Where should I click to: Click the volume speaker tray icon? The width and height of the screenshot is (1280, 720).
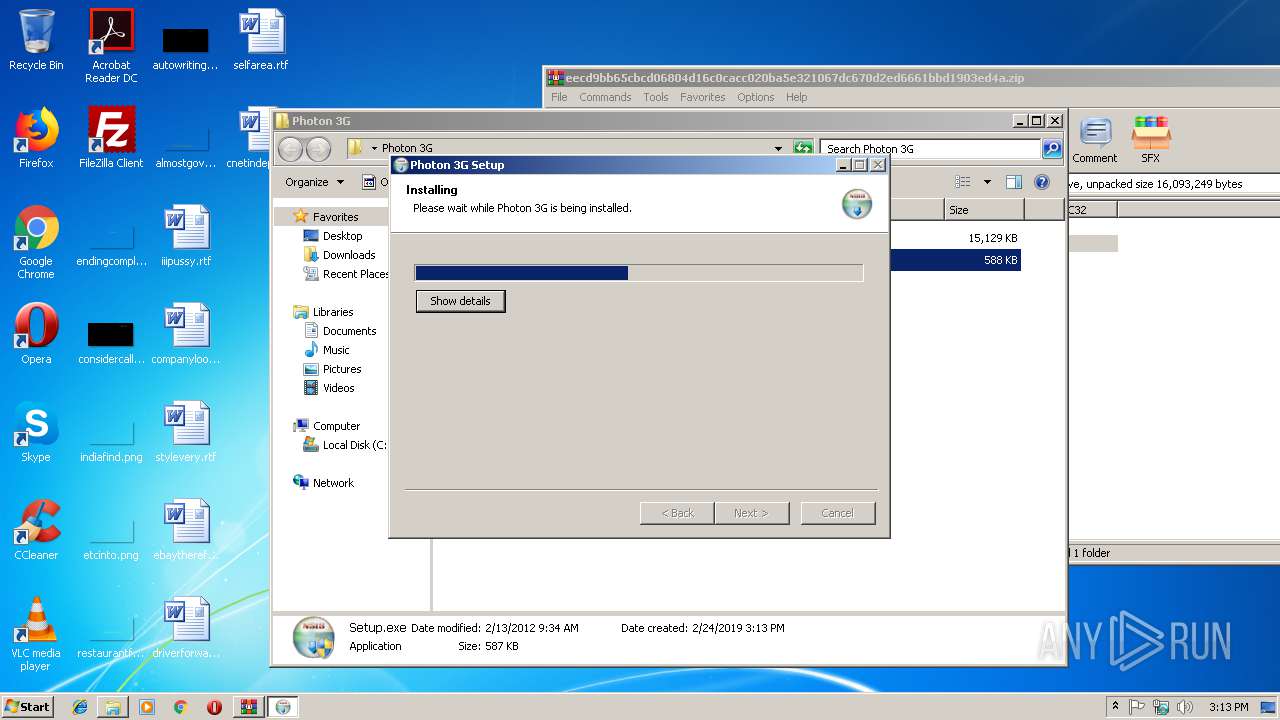point(1185,707)
